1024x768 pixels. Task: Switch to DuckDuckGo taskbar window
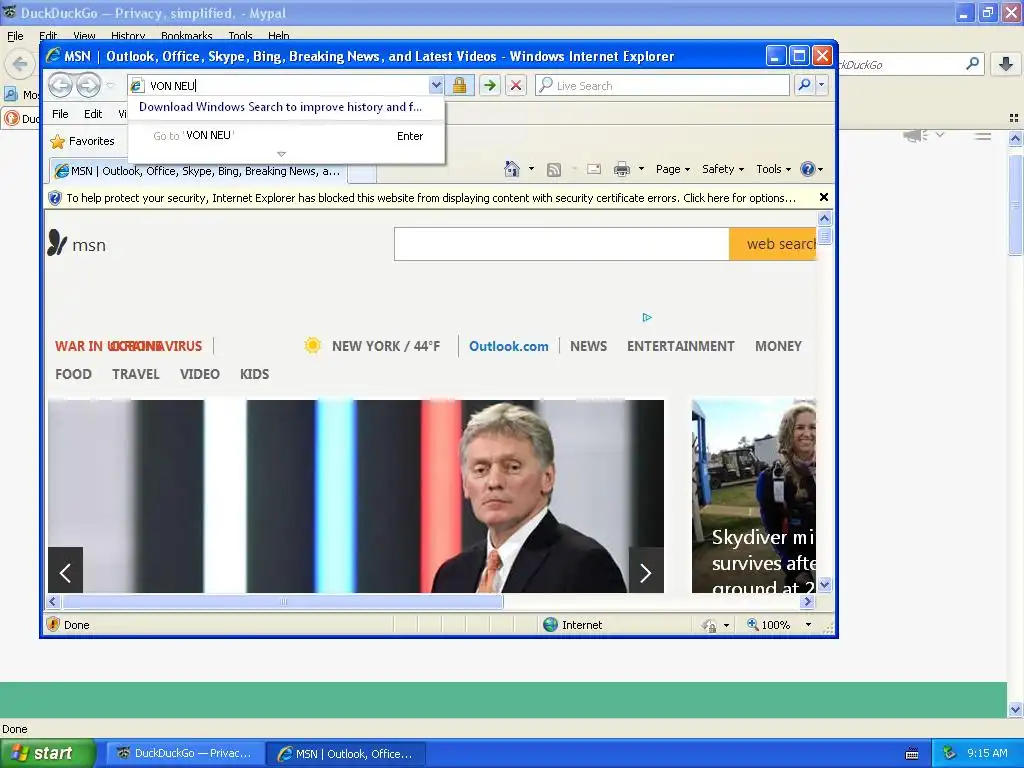point(186,754)
